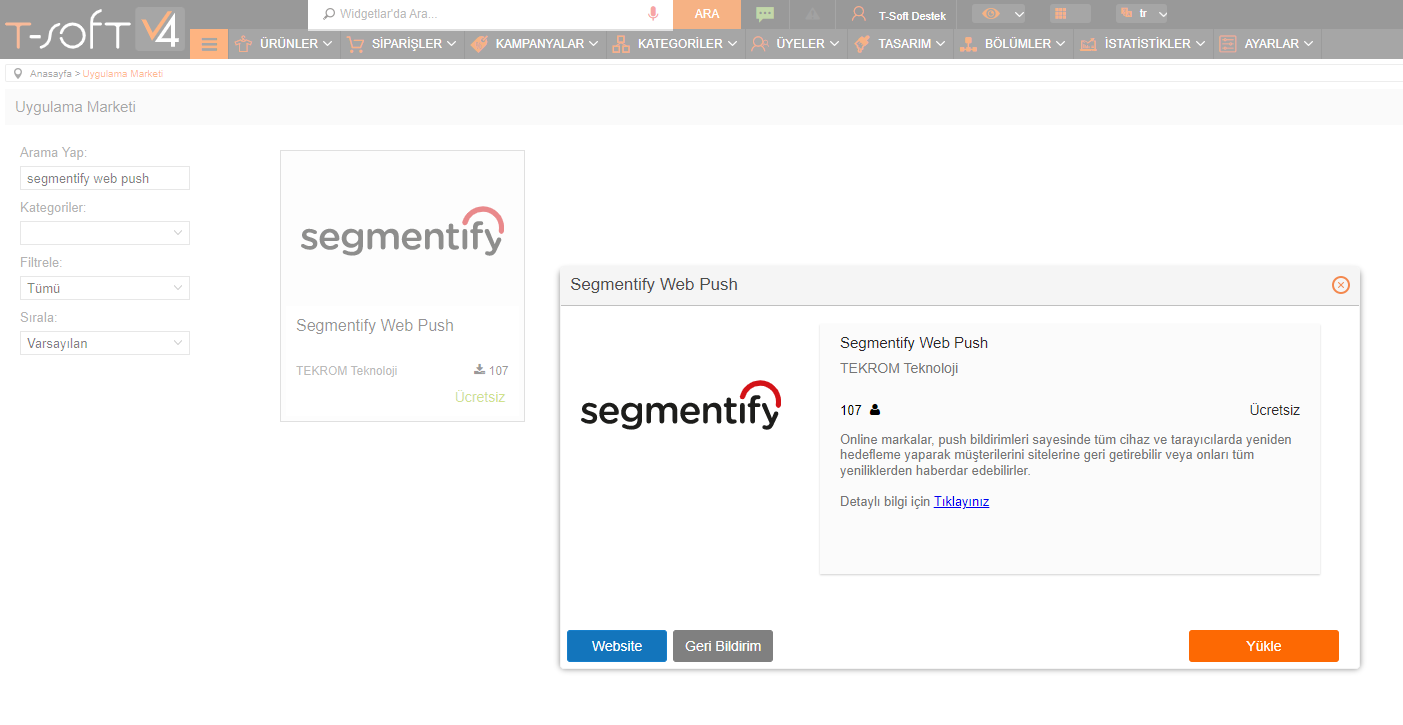Follow the Tıklayınız link
The height and width of the screenshot is (725, 1403).
(x=961, y=502)
